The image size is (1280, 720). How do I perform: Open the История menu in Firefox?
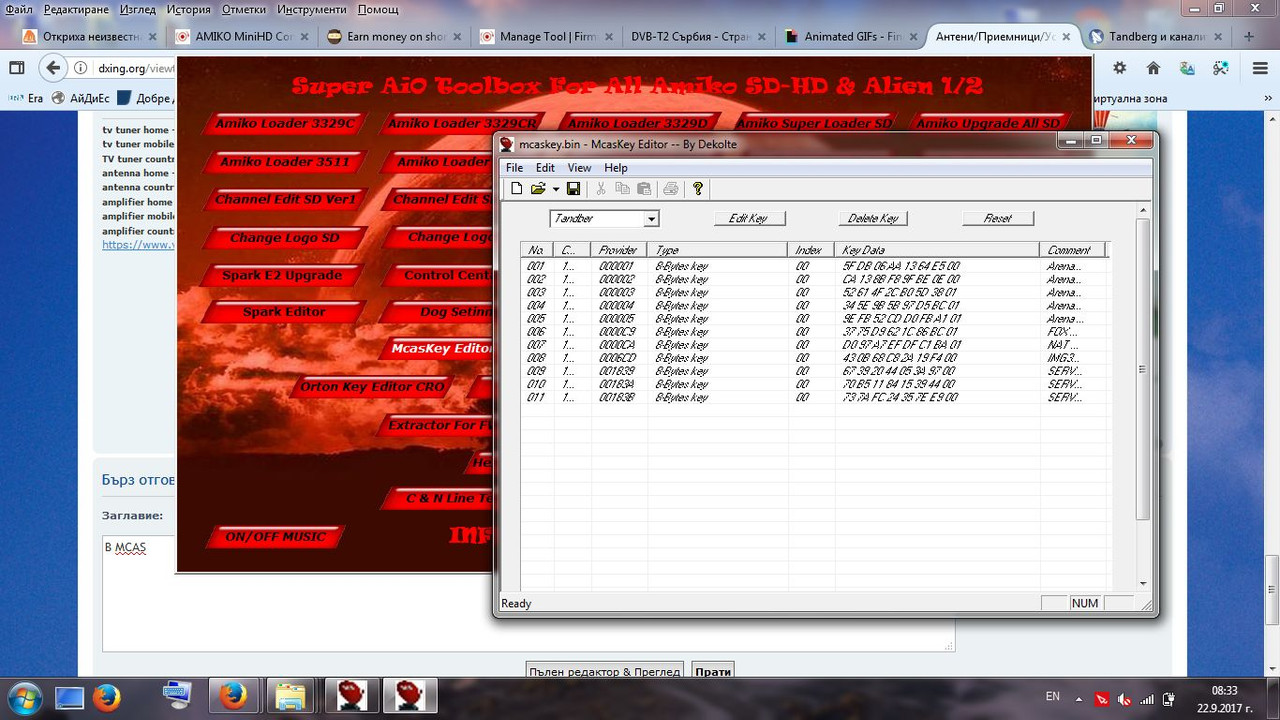(188, 9)
